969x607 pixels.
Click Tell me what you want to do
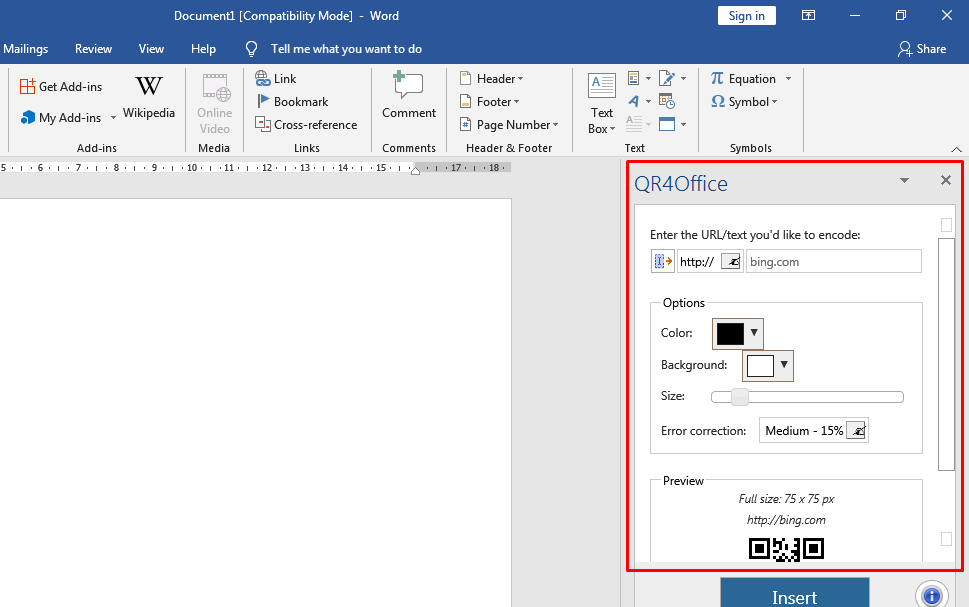346,49
